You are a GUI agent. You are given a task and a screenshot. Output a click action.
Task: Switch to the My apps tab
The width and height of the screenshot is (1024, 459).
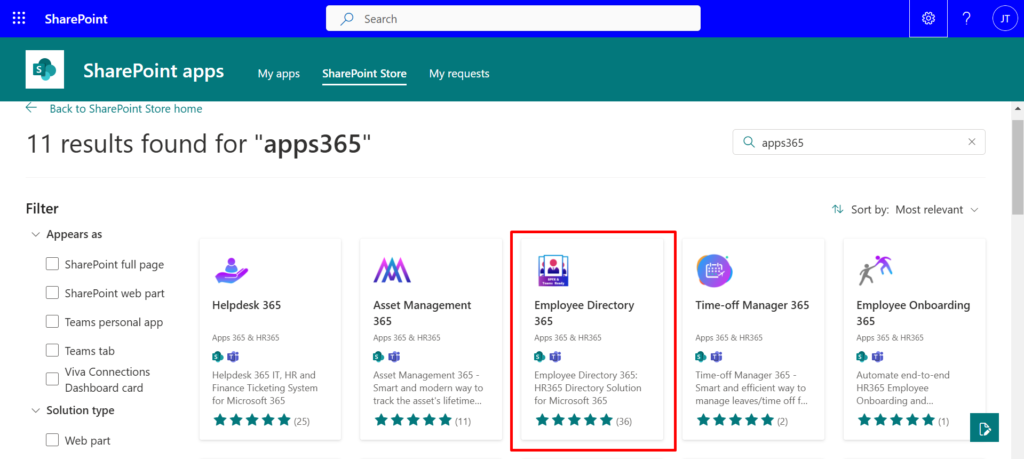point(279,74)
